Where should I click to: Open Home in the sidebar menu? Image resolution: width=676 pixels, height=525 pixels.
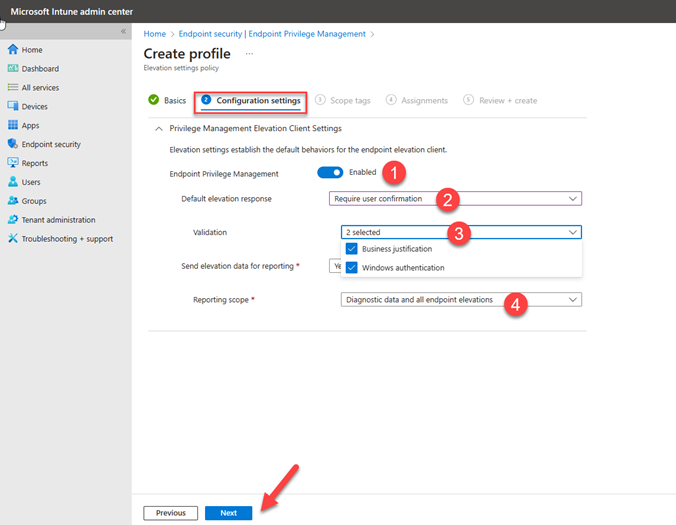click(x=32, y=50)
